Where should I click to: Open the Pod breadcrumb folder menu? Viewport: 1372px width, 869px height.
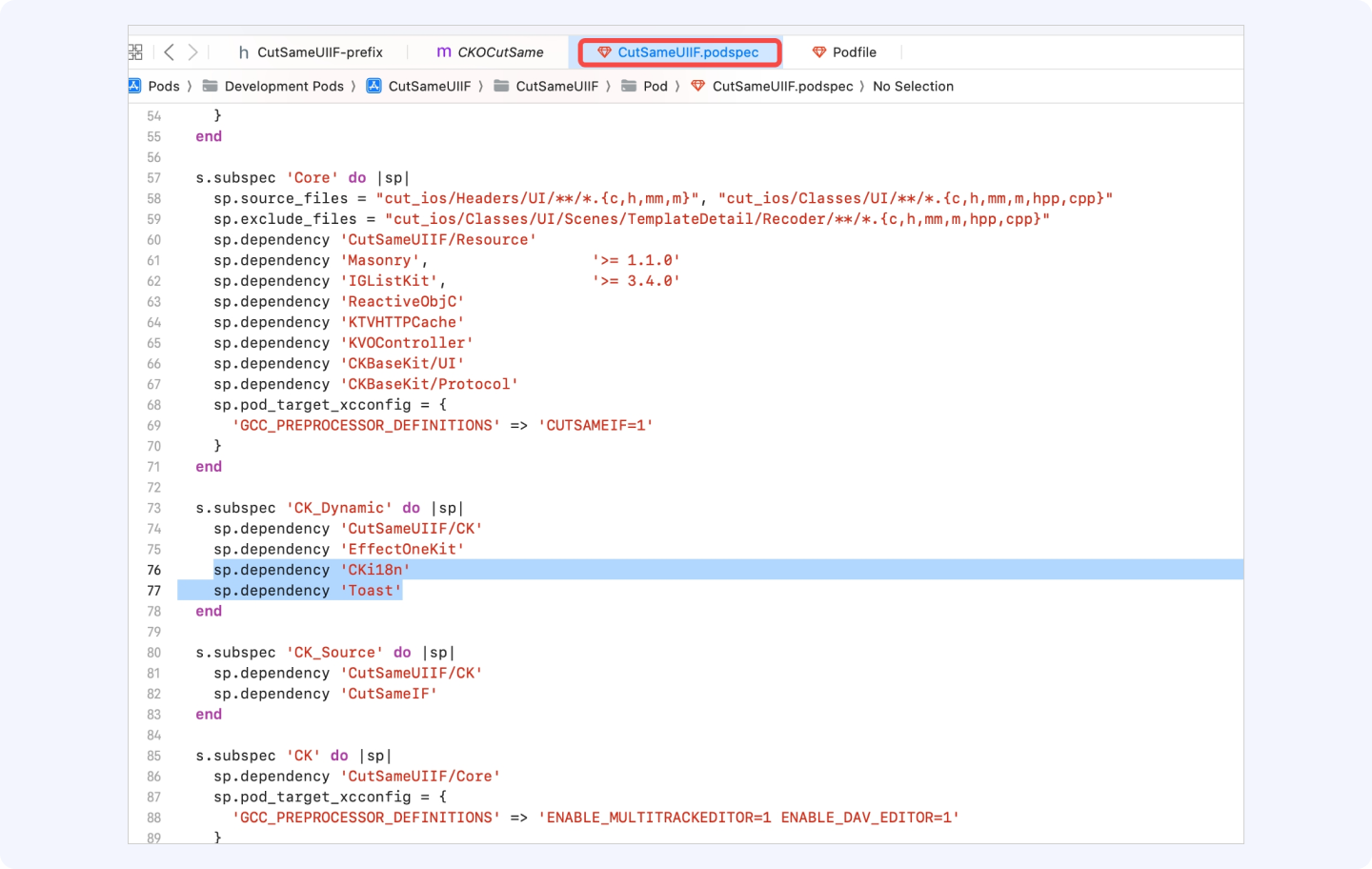656,86
